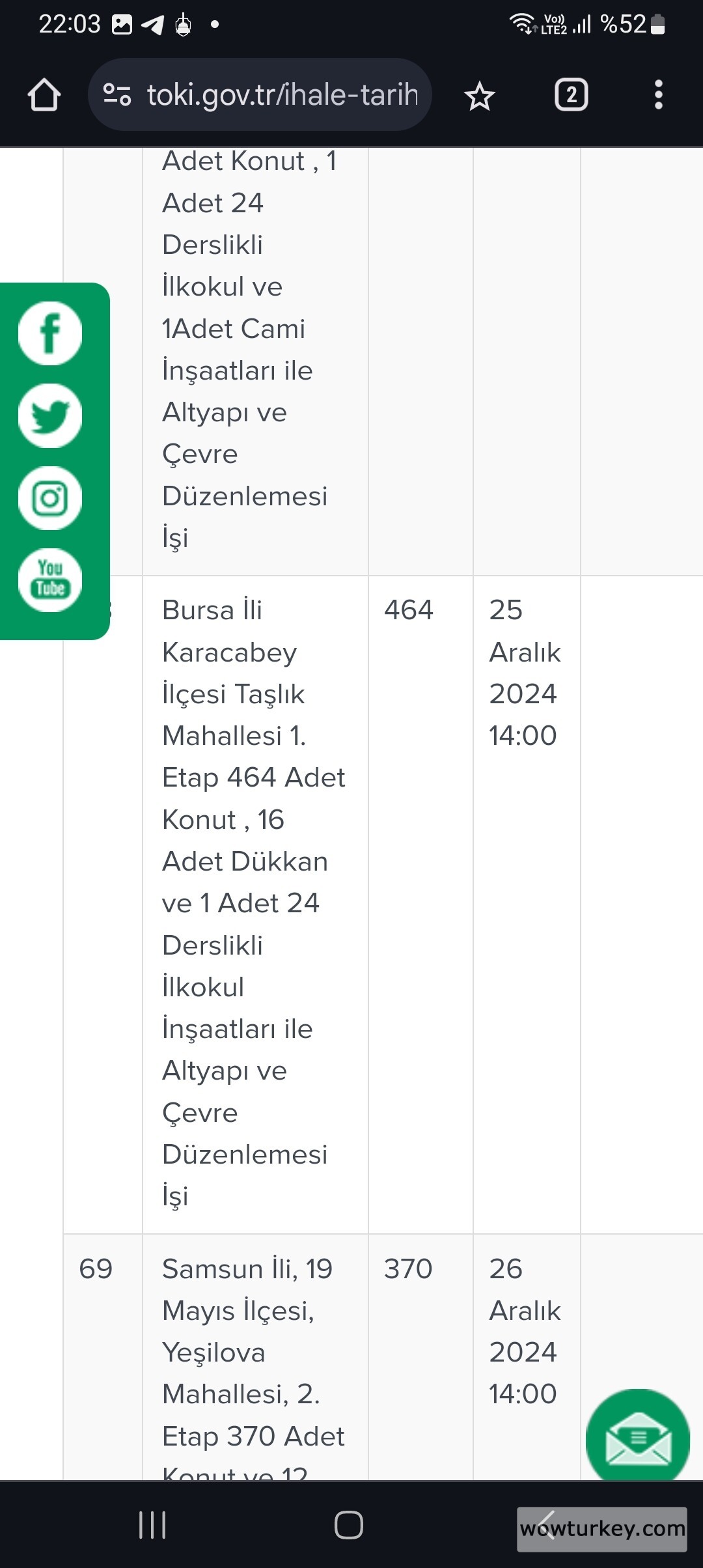
Task: Tap the browser home icon
Action: 43,94
